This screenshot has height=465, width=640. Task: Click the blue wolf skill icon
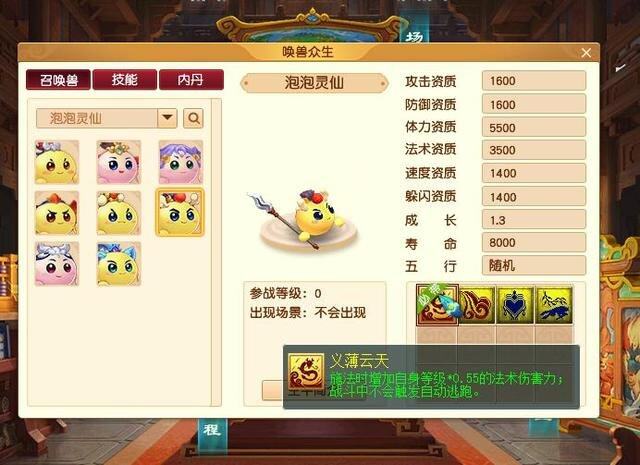(x=554, y=305)
